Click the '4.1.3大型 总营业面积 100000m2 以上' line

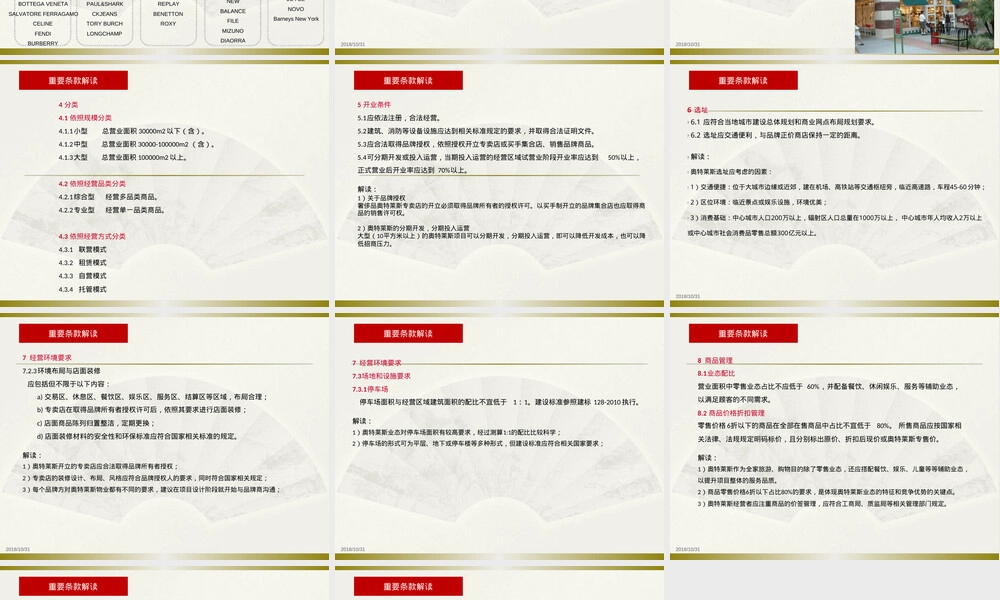(x=122, y=157)
